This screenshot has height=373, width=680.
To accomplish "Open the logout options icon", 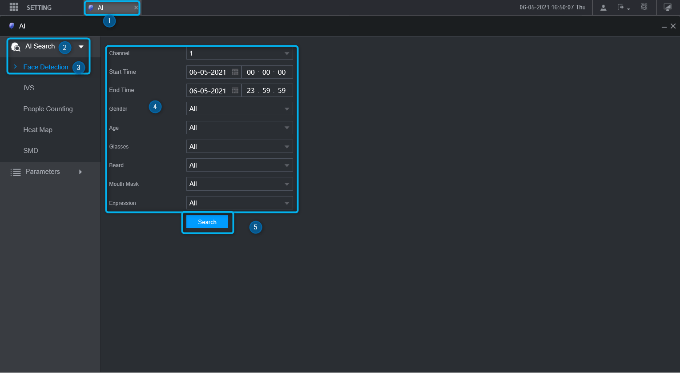I will [623, 7].
